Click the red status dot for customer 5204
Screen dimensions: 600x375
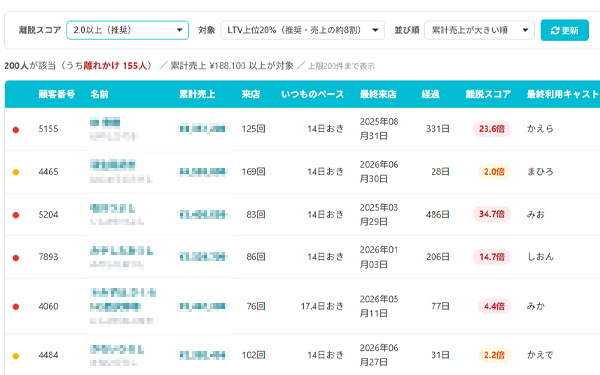16,215
